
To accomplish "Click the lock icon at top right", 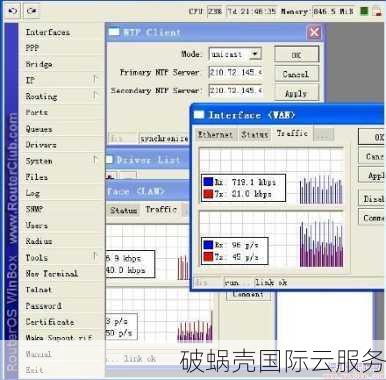I will click(x=378, y=12).
